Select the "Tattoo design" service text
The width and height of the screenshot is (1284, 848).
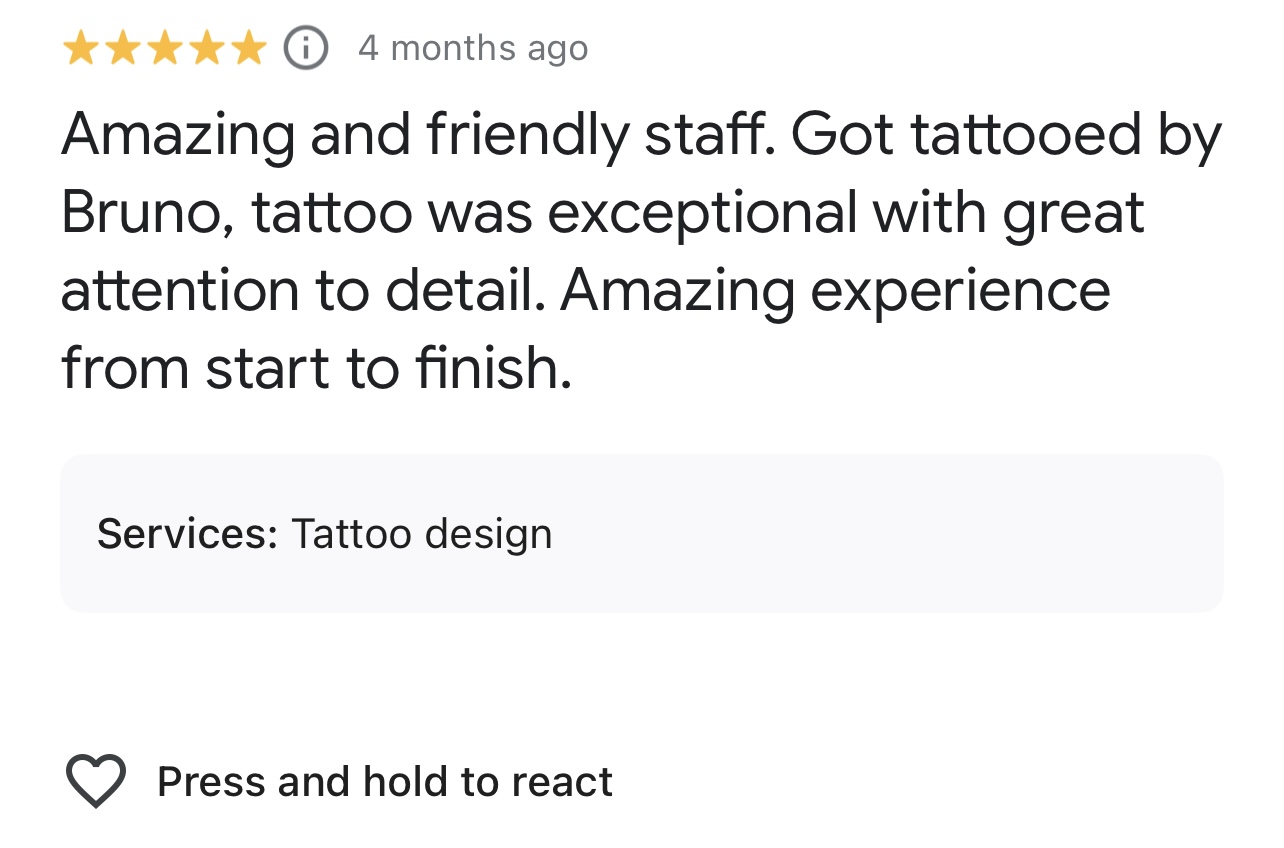[x=421, y=534]
